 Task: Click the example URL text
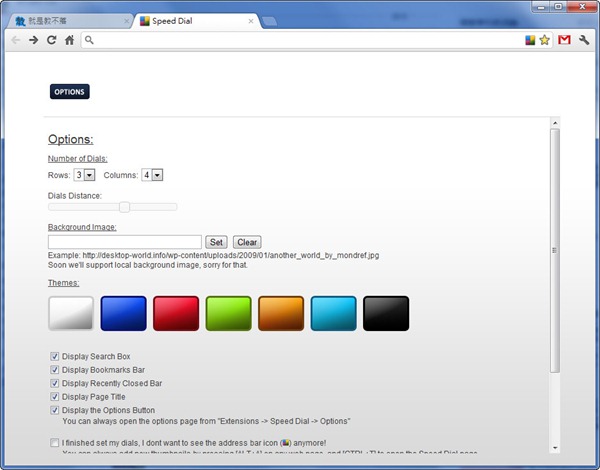point(231,255)
